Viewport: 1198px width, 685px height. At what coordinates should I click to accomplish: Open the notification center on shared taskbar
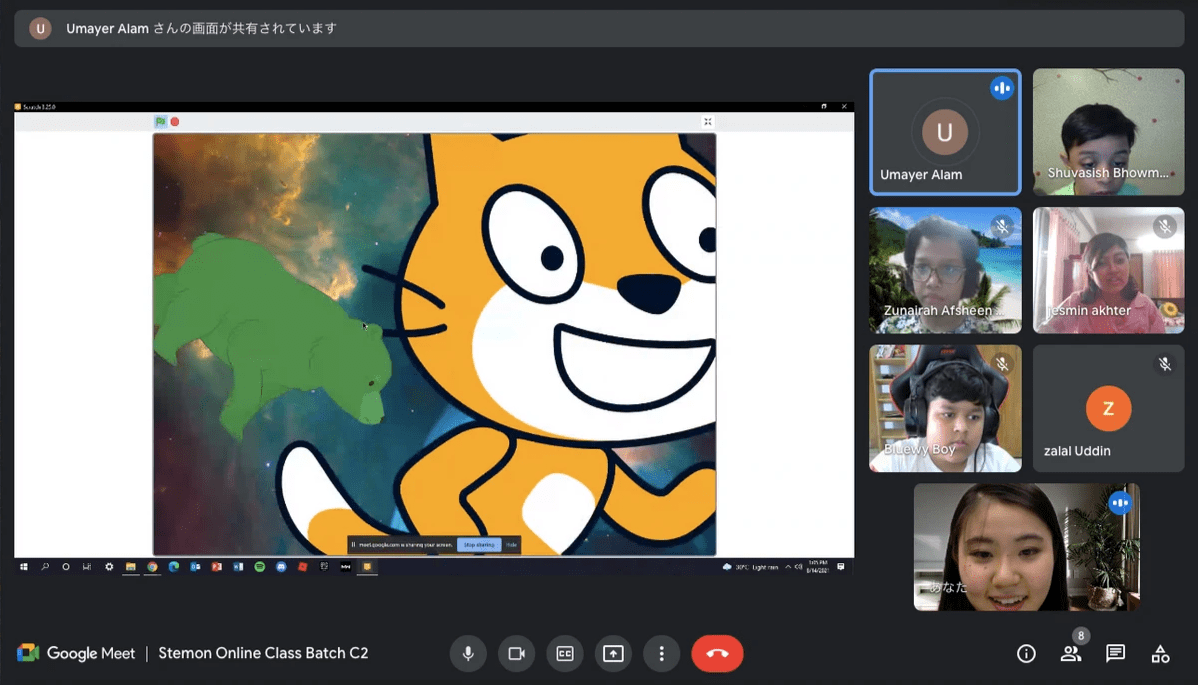(x=840, y=567)
